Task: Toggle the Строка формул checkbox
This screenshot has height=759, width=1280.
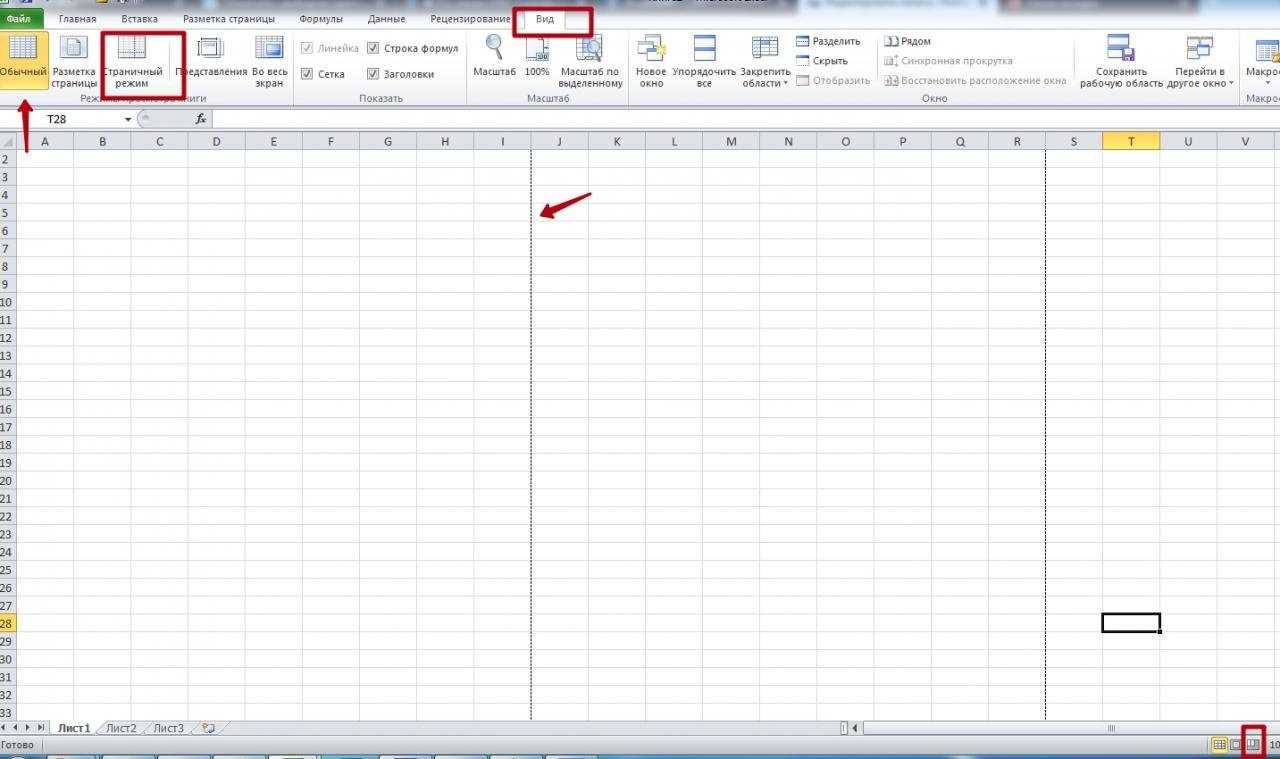Action: coord(373,48)
